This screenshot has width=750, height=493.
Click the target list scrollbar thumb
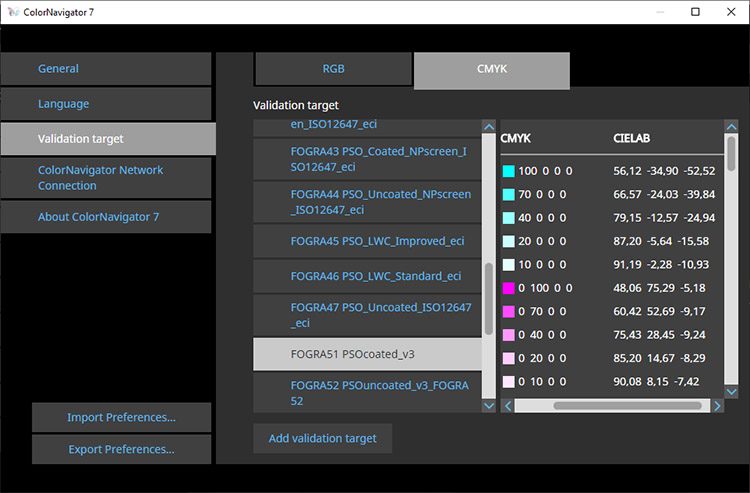(489, 299)
